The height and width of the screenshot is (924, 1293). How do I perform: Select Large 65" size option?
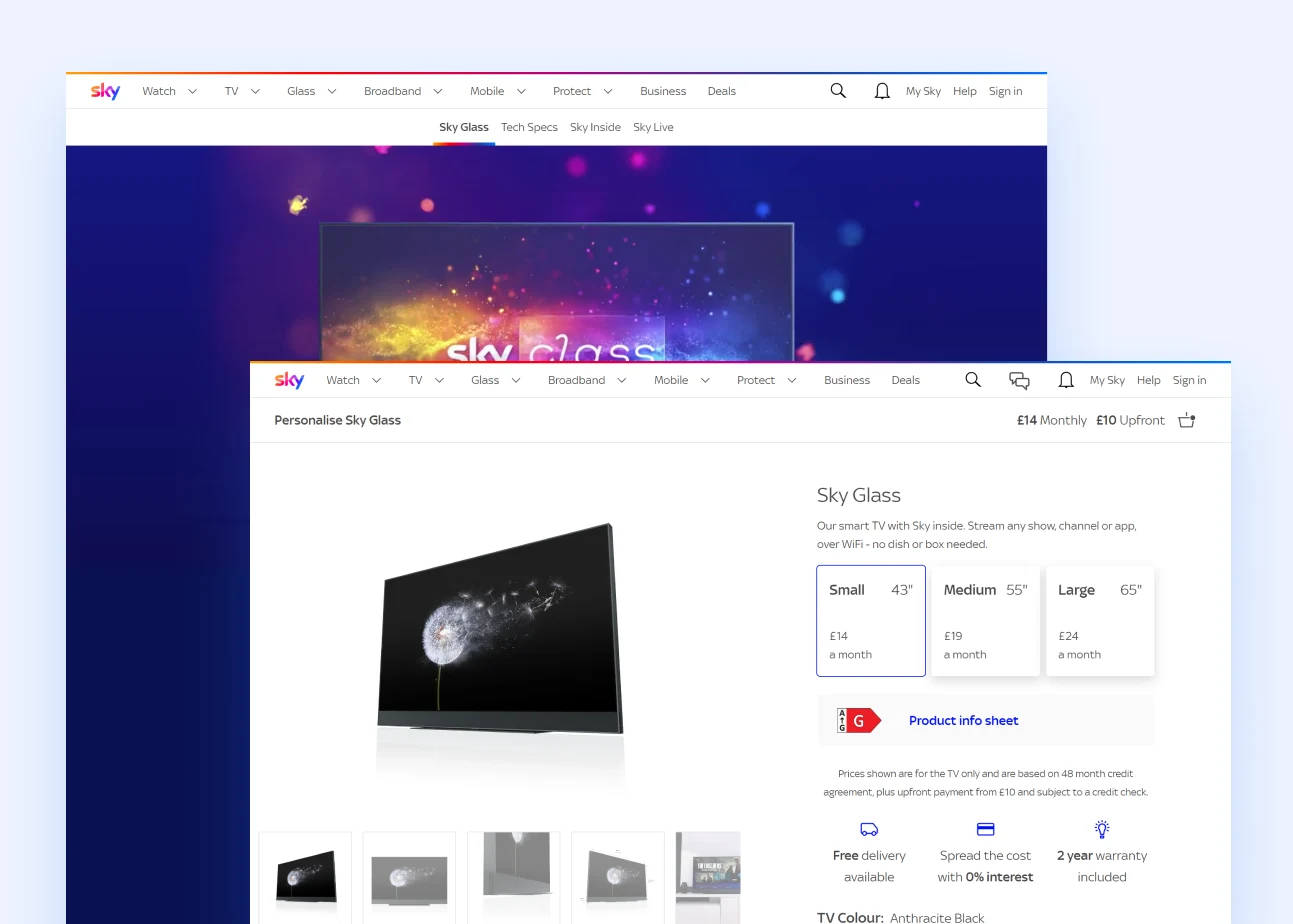(x=1100, y=621)
